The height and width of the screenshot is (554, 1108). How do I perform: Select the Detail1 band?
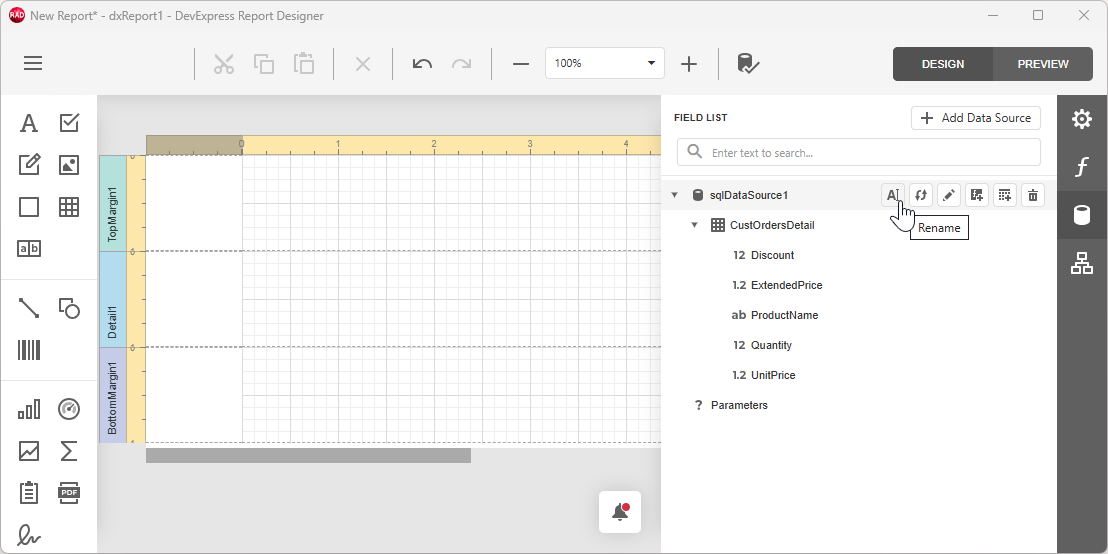[x=112, y=299]
